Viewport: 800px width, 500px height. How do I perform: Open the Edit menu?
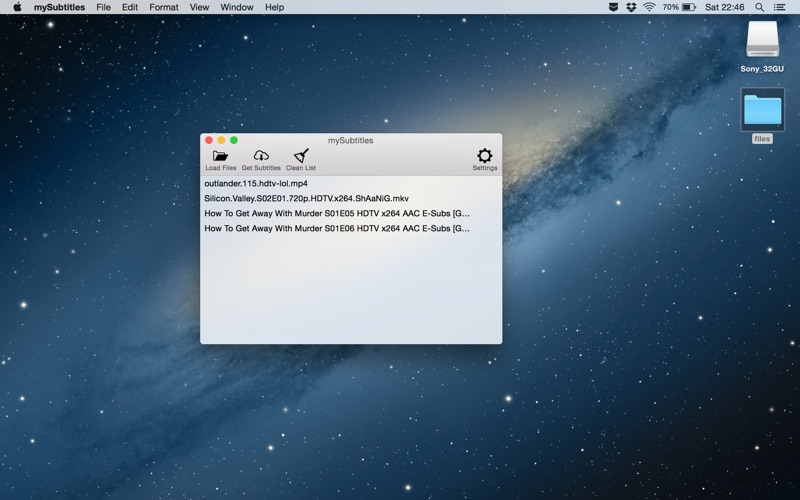(130, 7)
